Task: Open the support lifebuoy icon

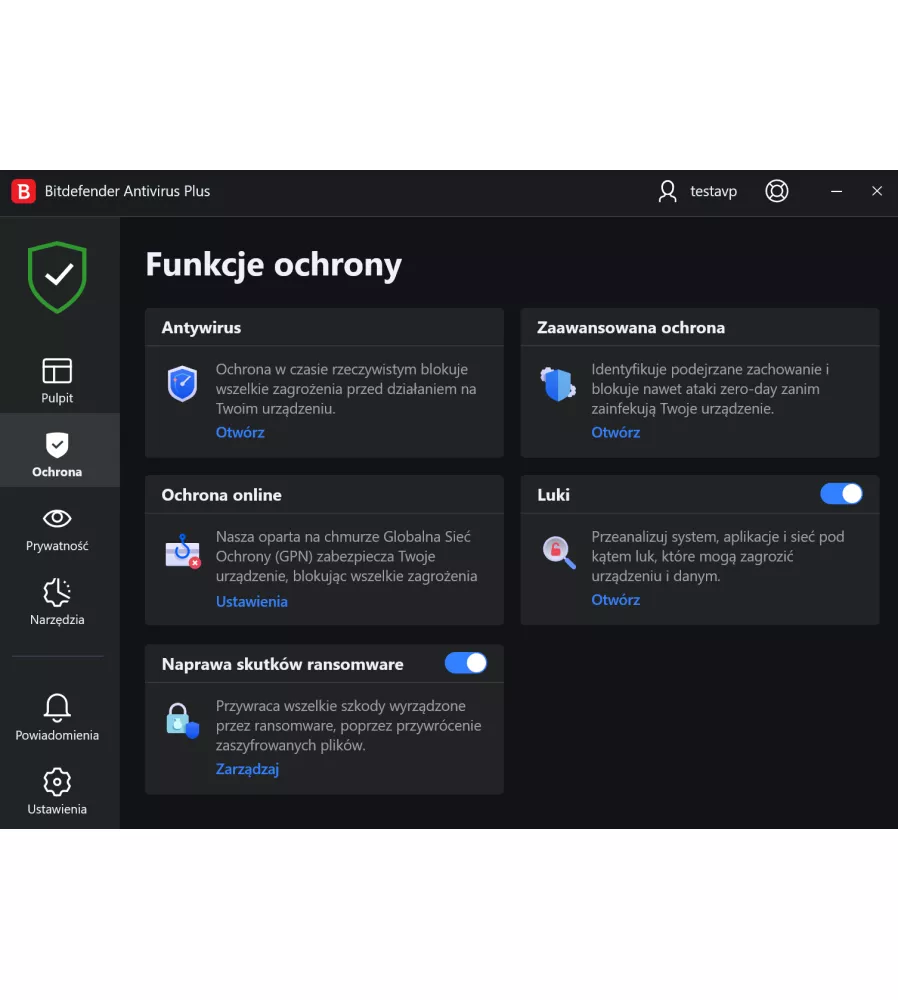Action: pyautogui.click(x=776, y=191)
